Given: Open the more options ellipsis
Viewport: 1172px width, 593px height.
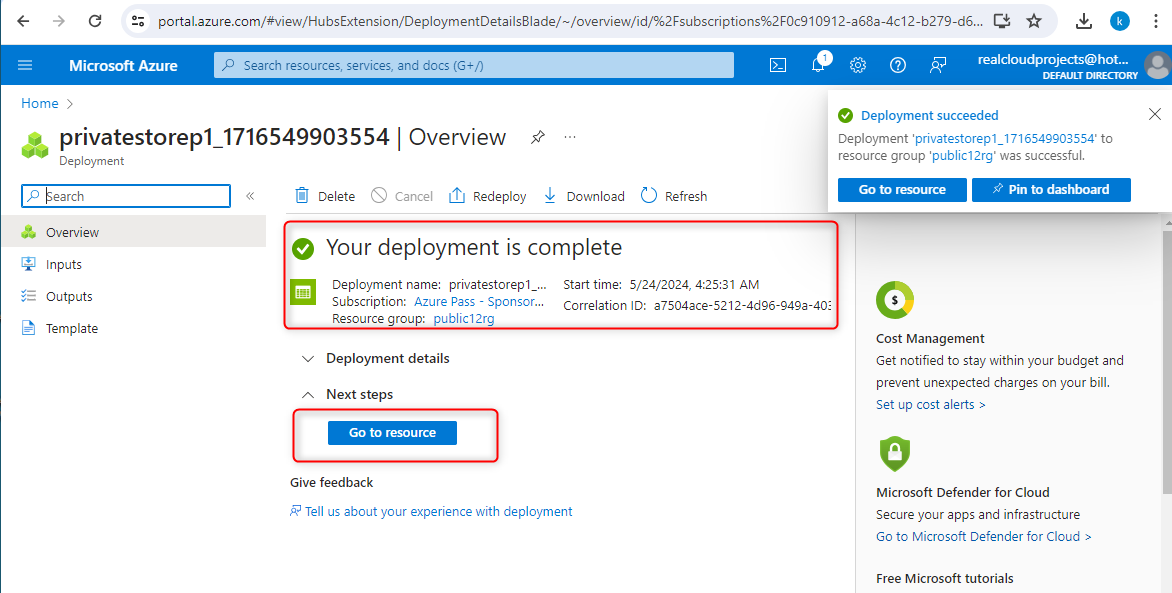Looking at the screenshot, I should coord(570,137).
